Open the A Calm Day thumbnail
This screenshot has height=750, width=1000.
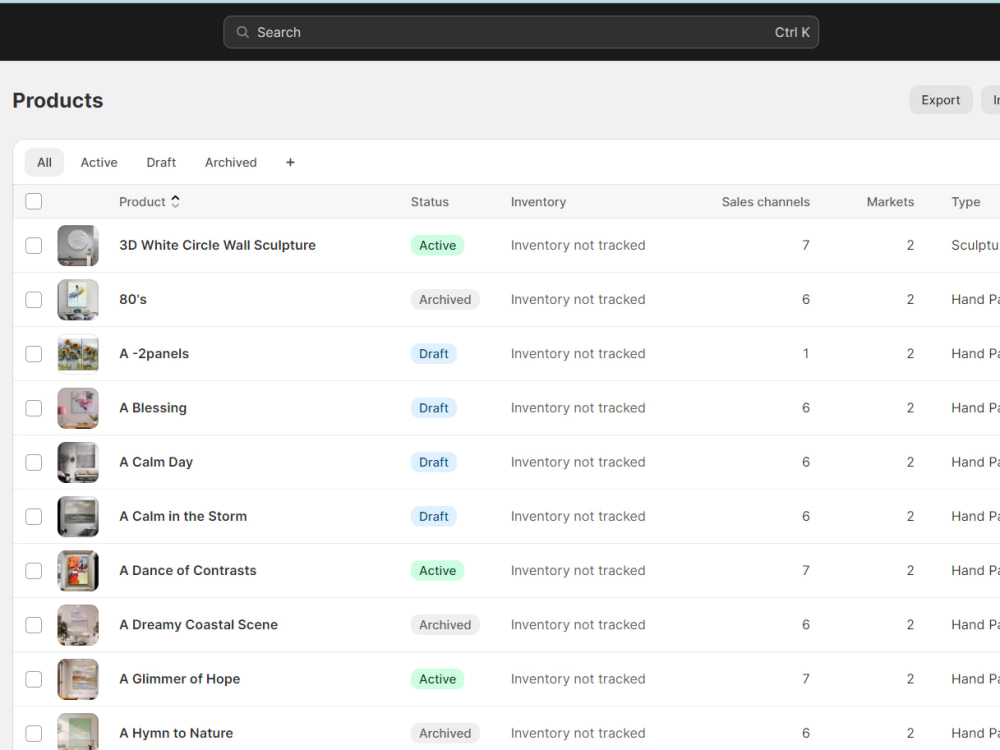[78, 462]
